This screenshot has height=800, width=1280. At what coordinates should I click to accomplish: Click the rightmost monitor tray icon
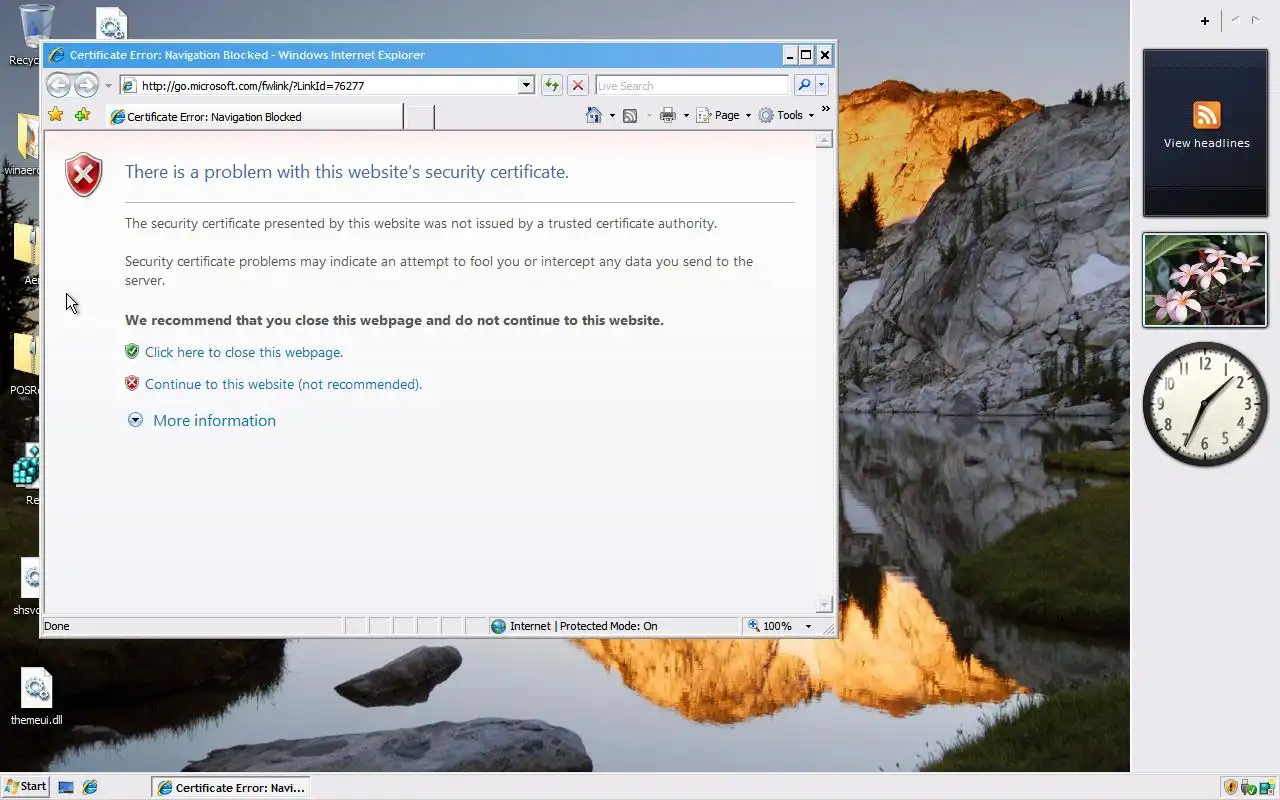[1265, 788]
